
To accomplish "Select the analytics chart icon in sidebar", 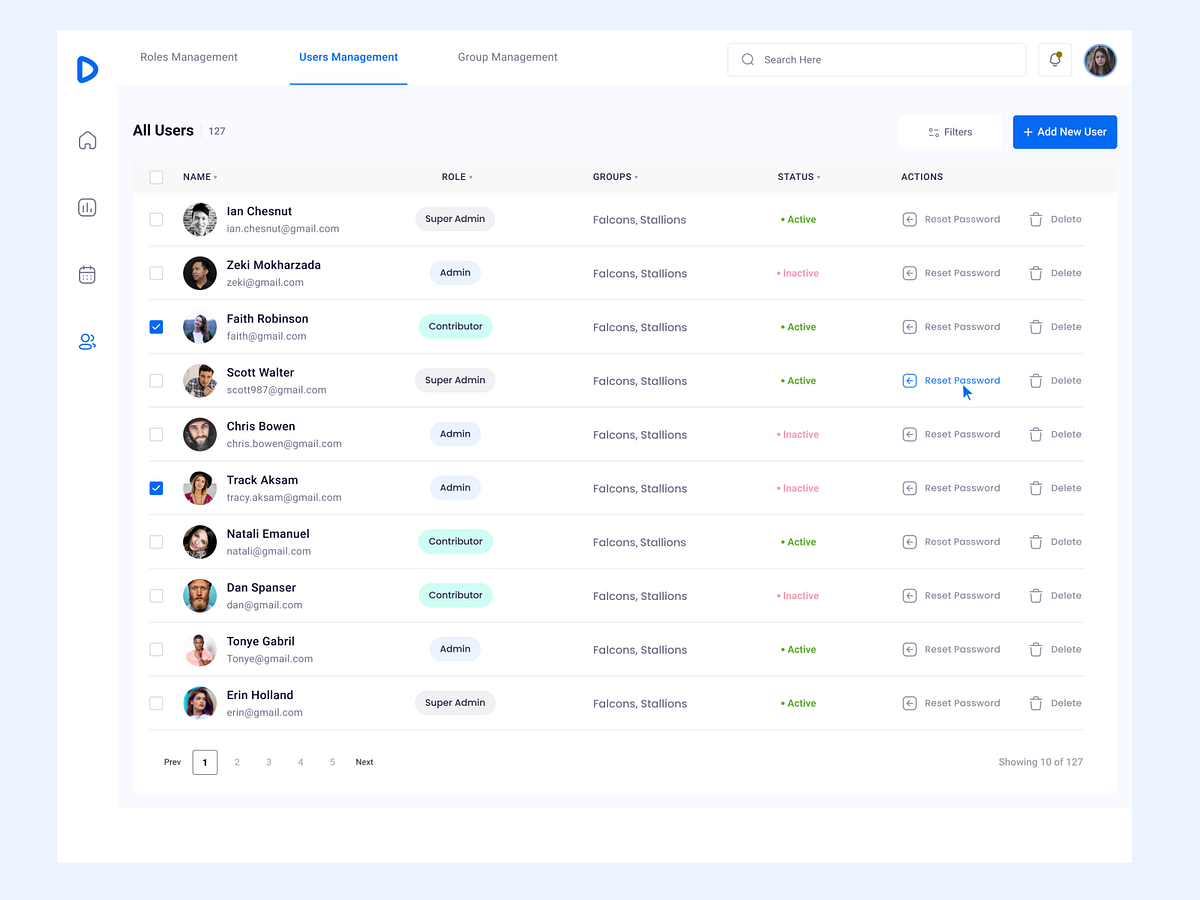I will (x=87, y=207).
